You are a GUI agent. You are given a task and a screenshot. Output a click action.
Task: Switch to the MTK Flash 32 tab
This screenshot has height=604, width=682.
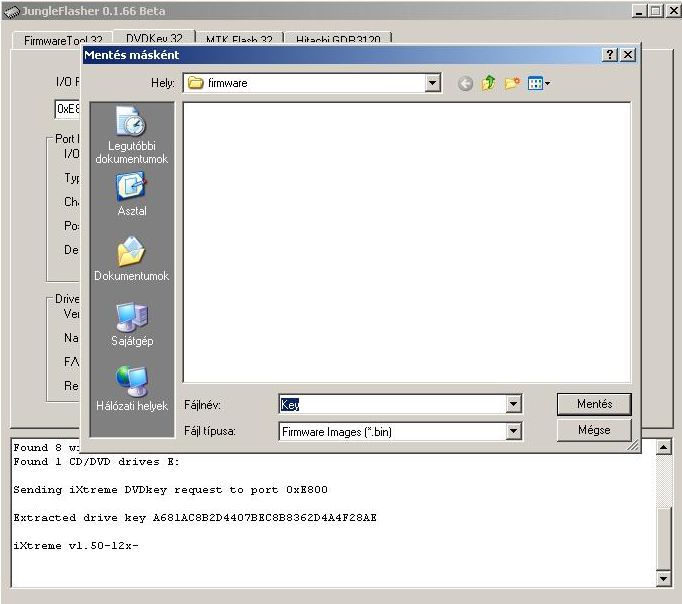[238, 40]
